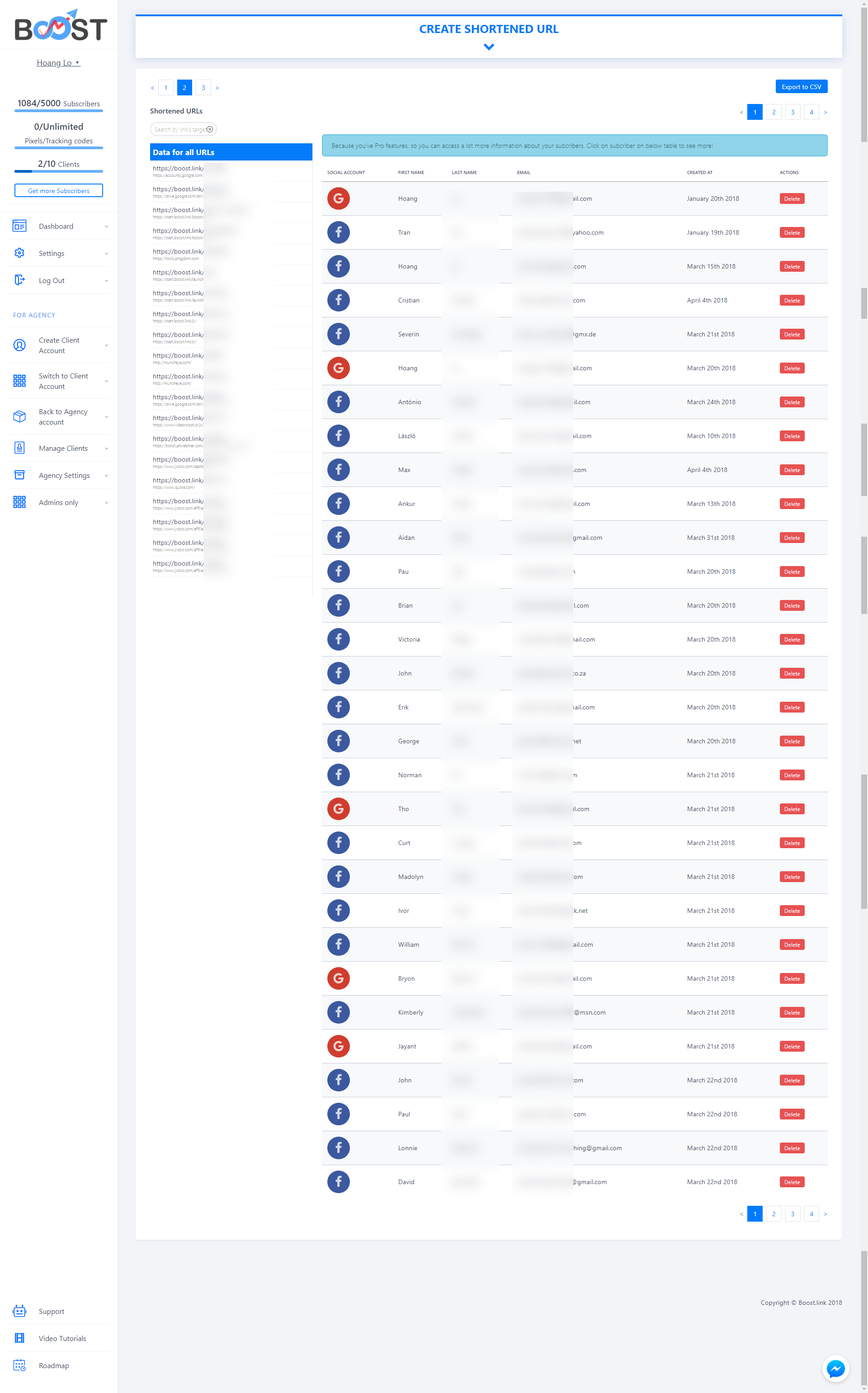Open the Dashboard icon in sidebar

(19, 226)
